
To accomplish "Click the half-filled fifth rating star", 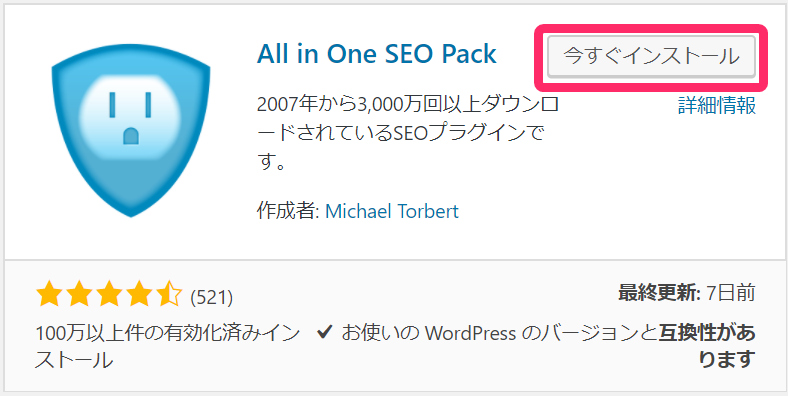I will (167, 294).
